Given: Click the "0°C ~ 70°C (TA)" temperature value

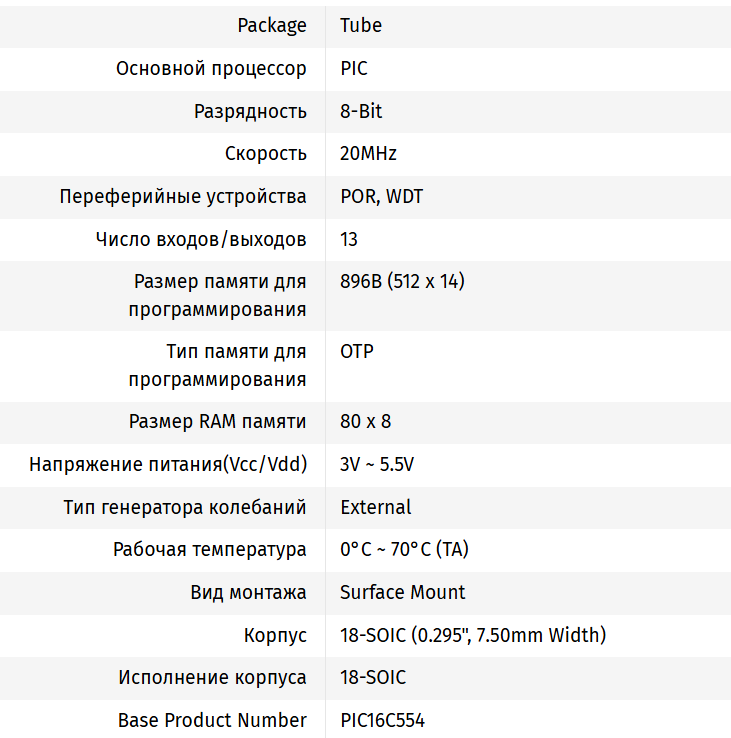Looking at the screenshot, I should pos(404,550).
